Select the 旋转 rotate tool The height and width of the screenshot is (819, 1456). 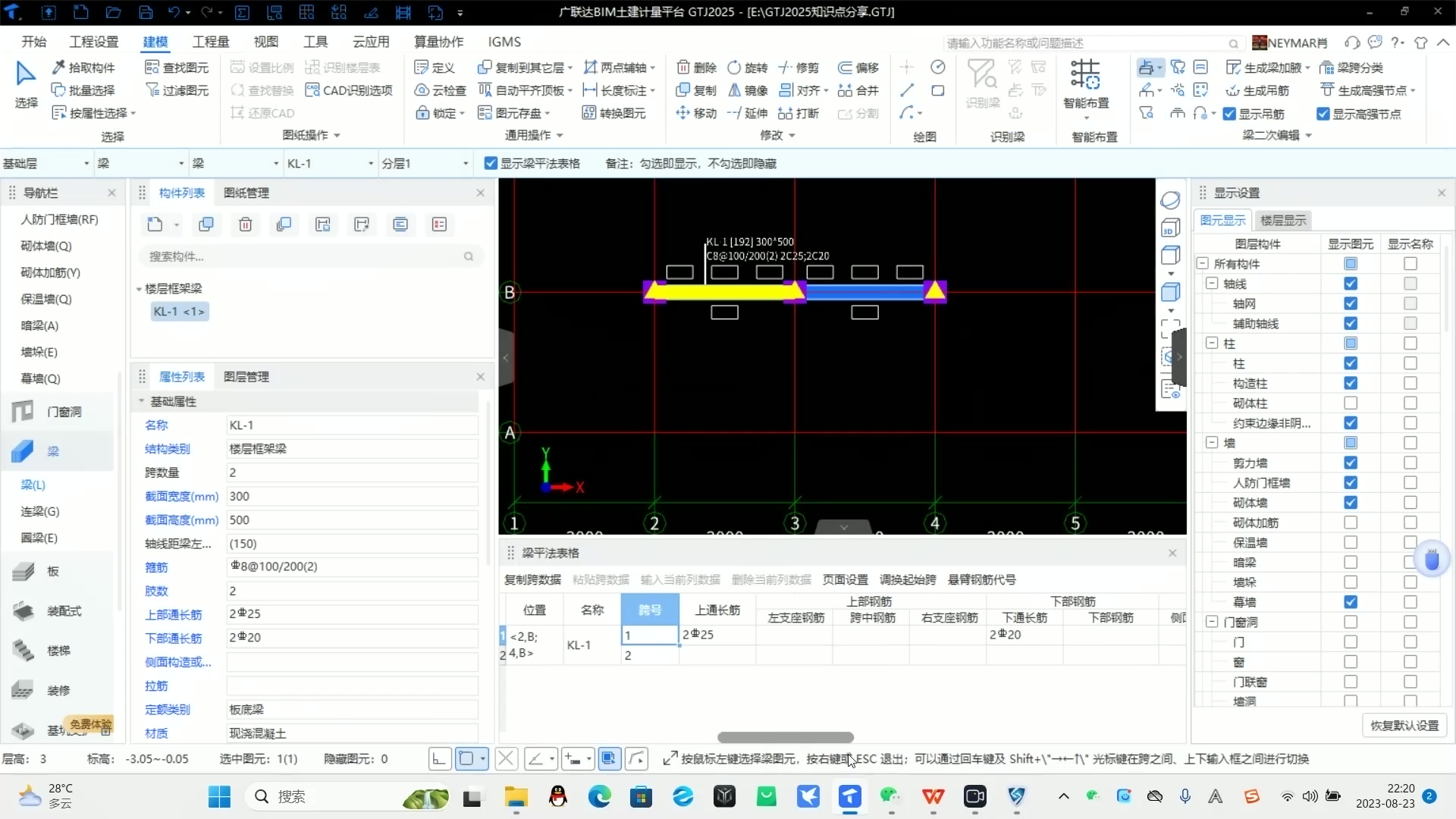[734, 67]
